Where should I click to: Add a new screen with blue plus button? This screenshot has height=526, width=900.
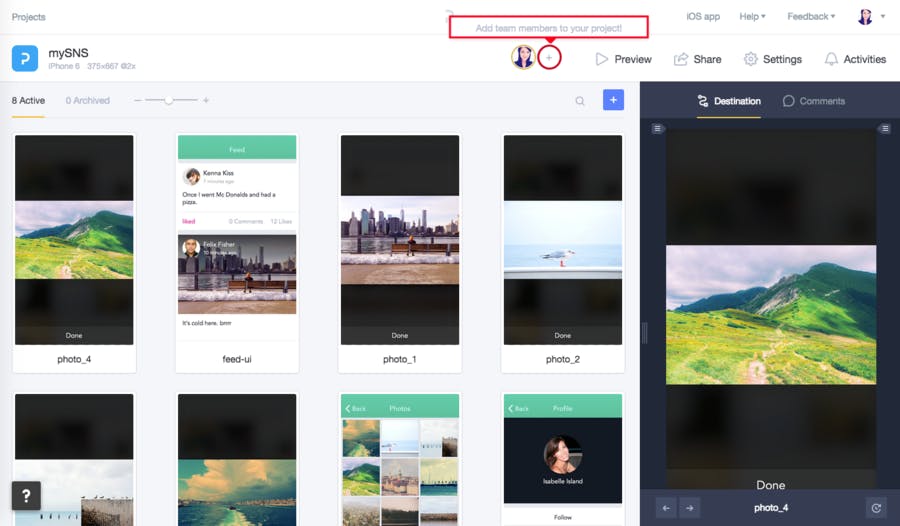[613, 100]
